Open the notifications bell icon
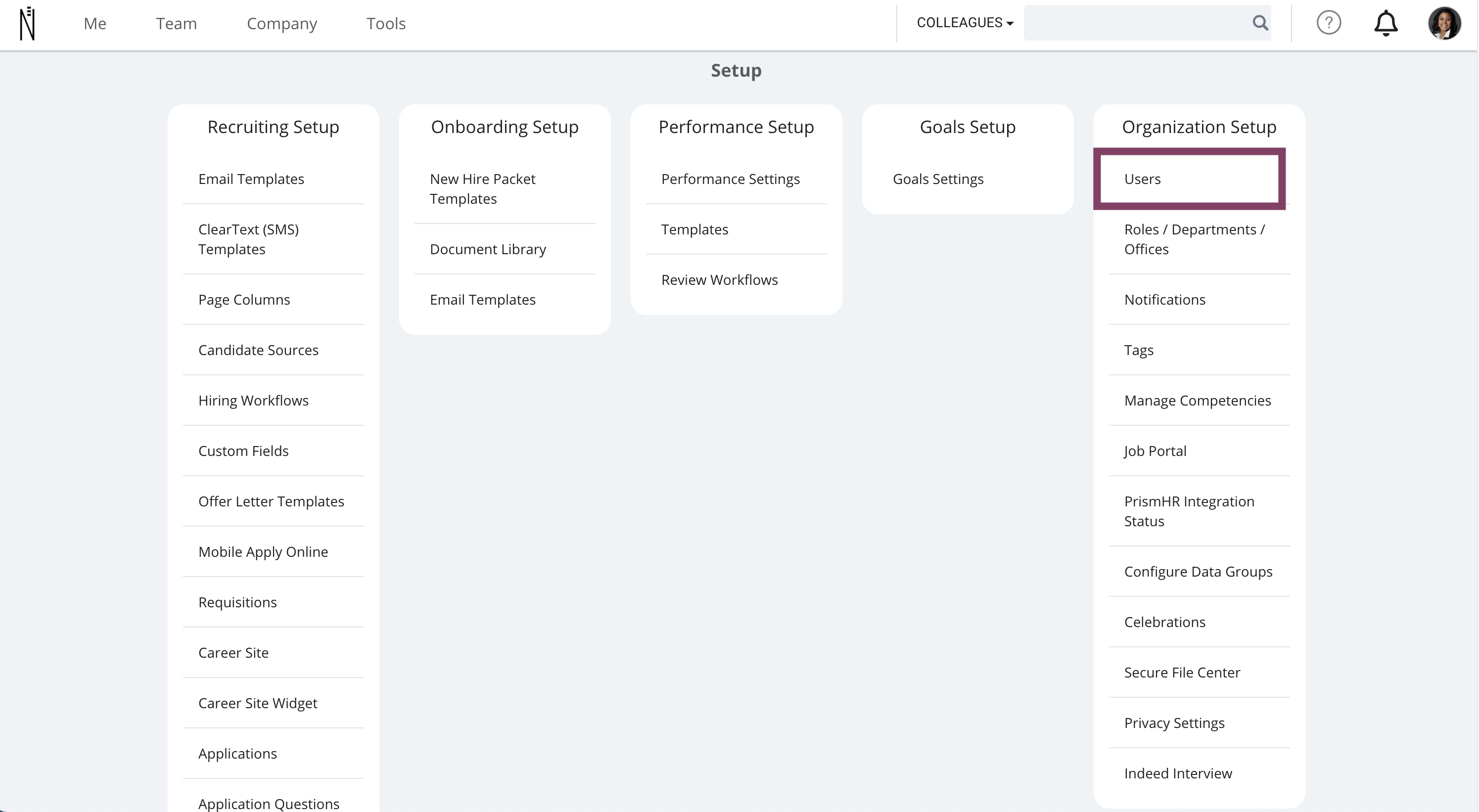The height and width of the screenshot is (812, 1479). (x=1386, y=23)
